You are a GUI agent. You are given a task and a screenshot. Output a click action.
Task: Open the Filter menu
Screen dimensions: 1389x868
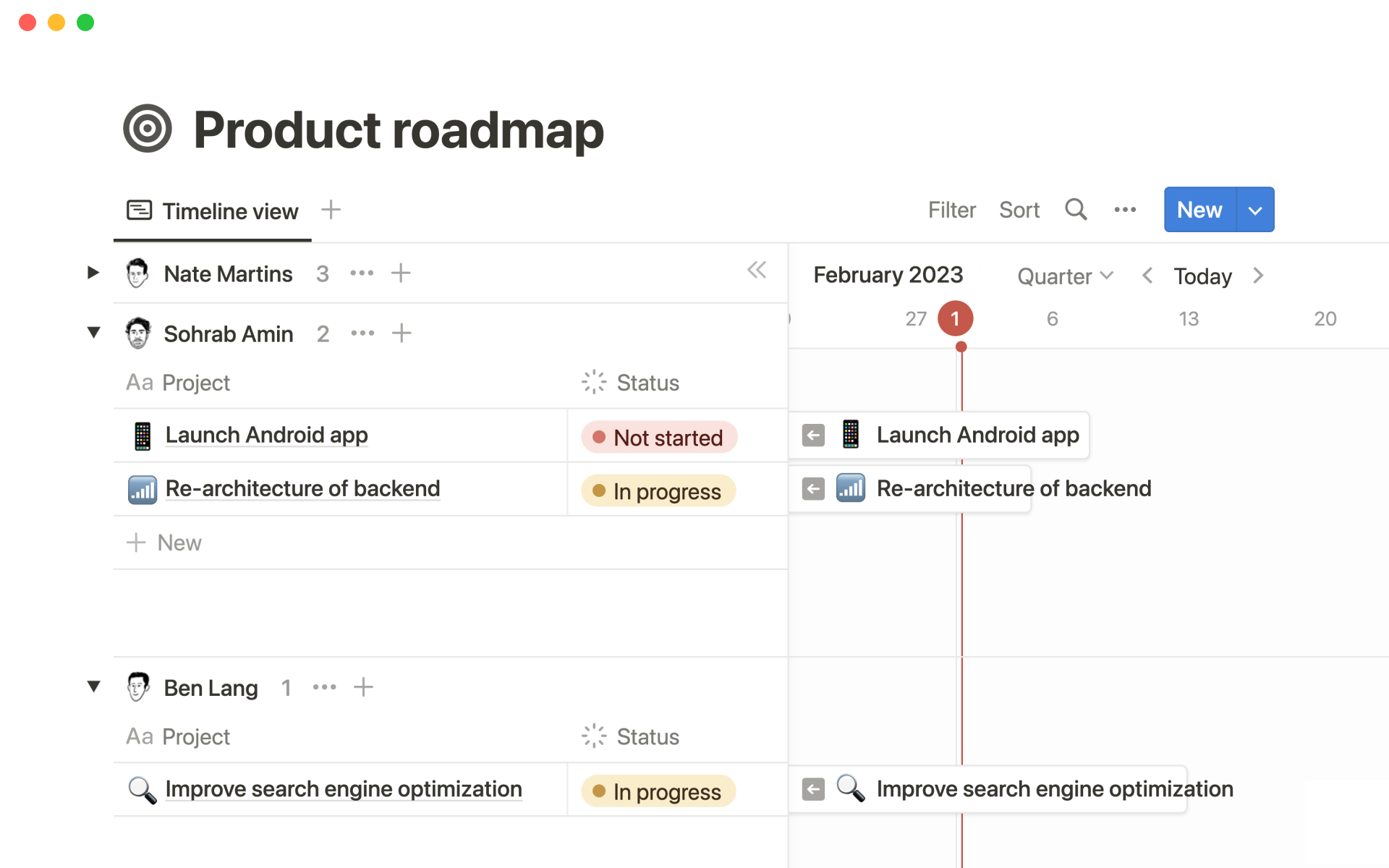pos(951,210)
